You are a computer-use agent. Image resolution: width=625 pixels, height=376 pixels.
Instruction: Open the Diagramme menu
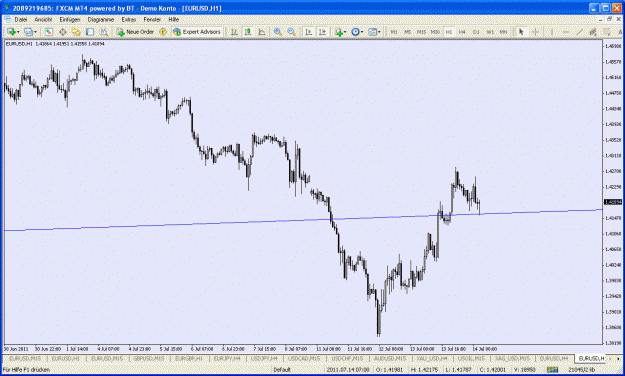click(100, 19)
